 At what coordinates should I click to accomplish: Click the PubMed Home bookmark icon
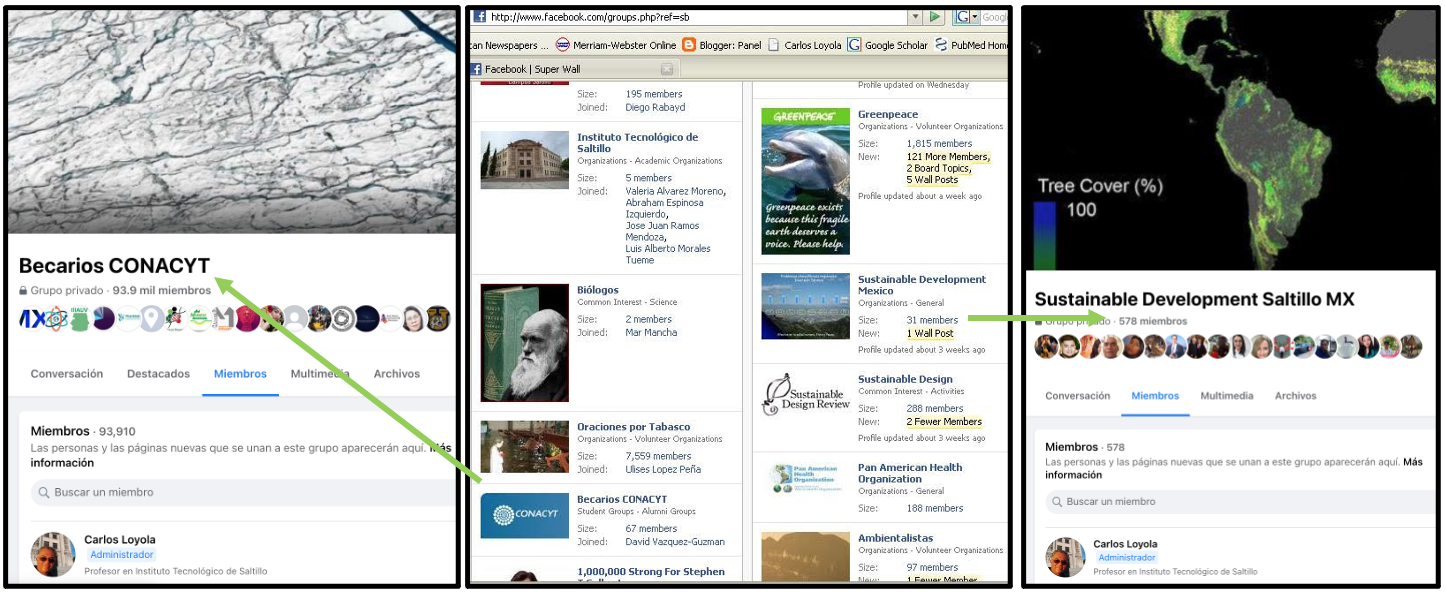coord(940,45)
